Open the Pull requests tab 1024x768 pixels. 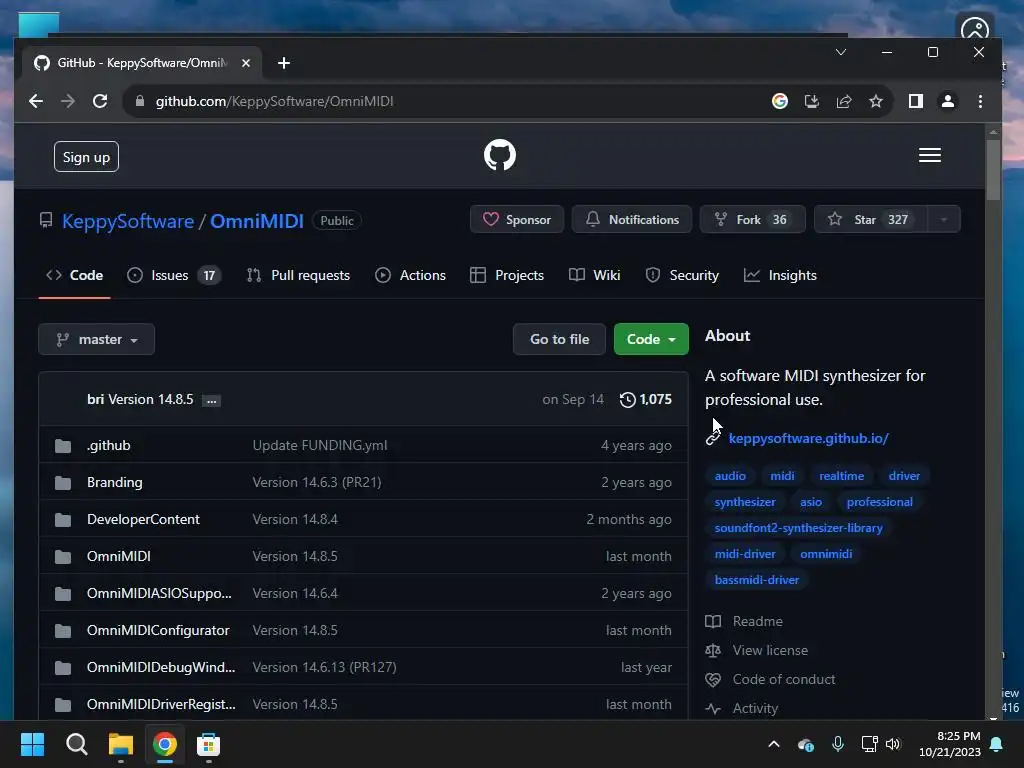(x=298, y=276)
